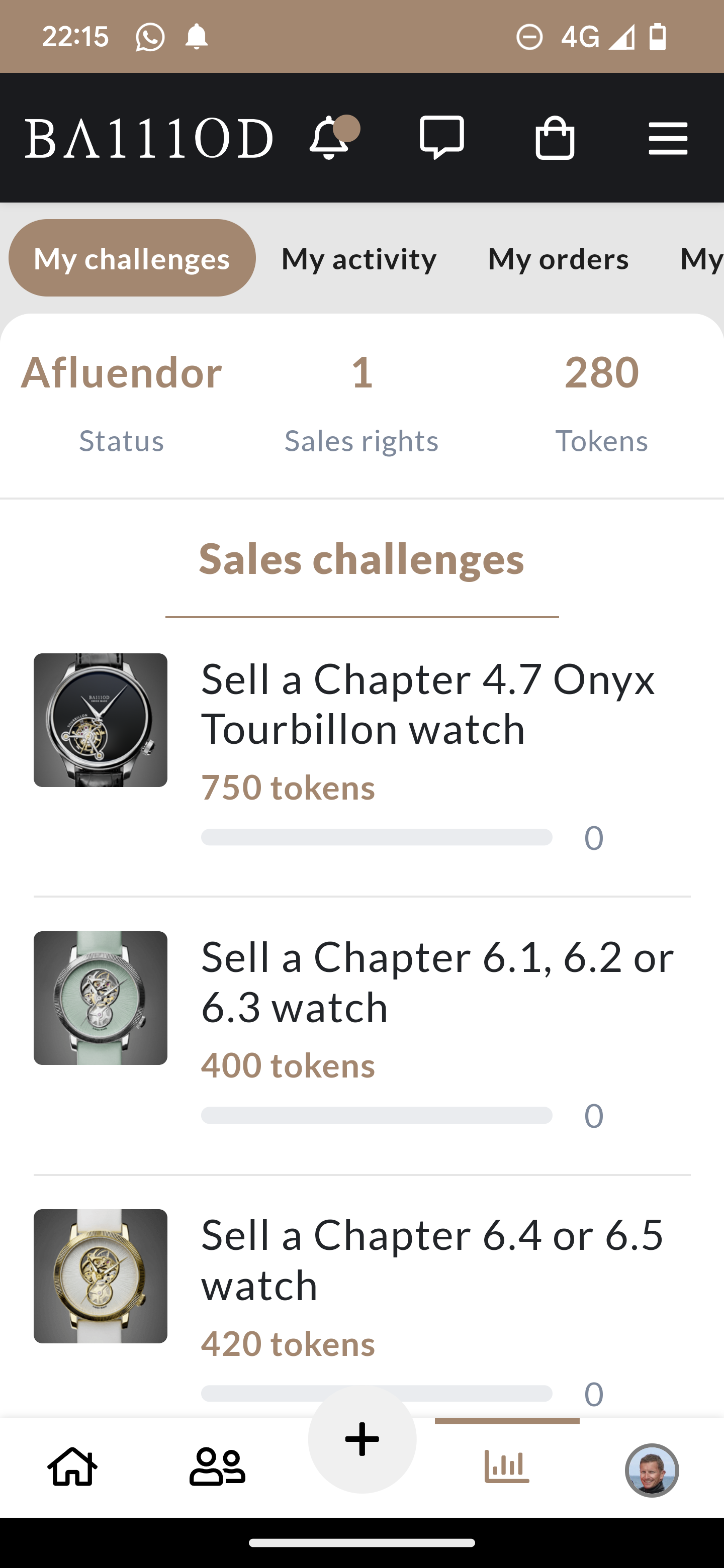
Task: Tap the 750 tokens challenge progress bar
Action: (376, 837)
